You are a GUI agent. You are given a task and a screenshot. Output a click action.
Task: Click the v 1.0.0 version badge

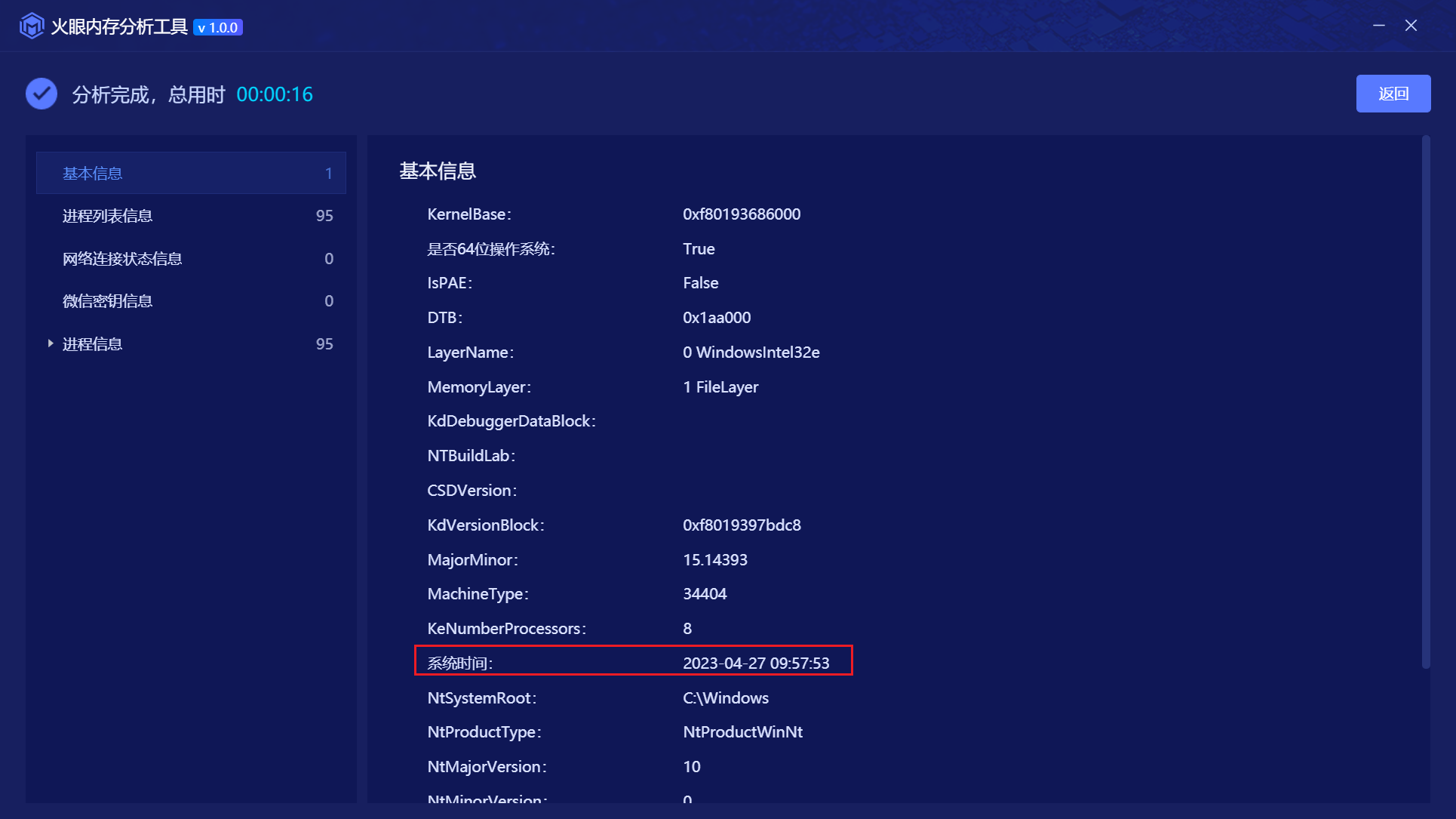[218, 28]
